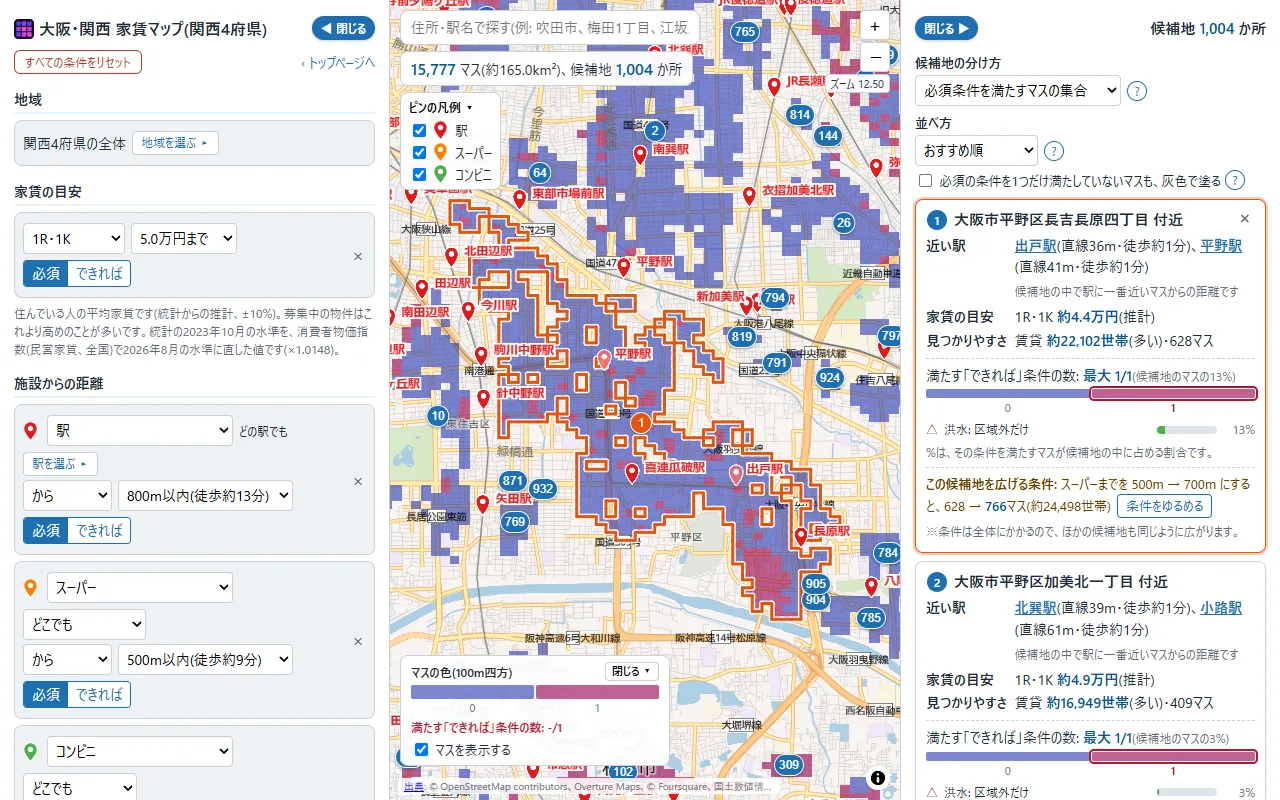Click cluster marker 905 on the map

pos(816,584)
